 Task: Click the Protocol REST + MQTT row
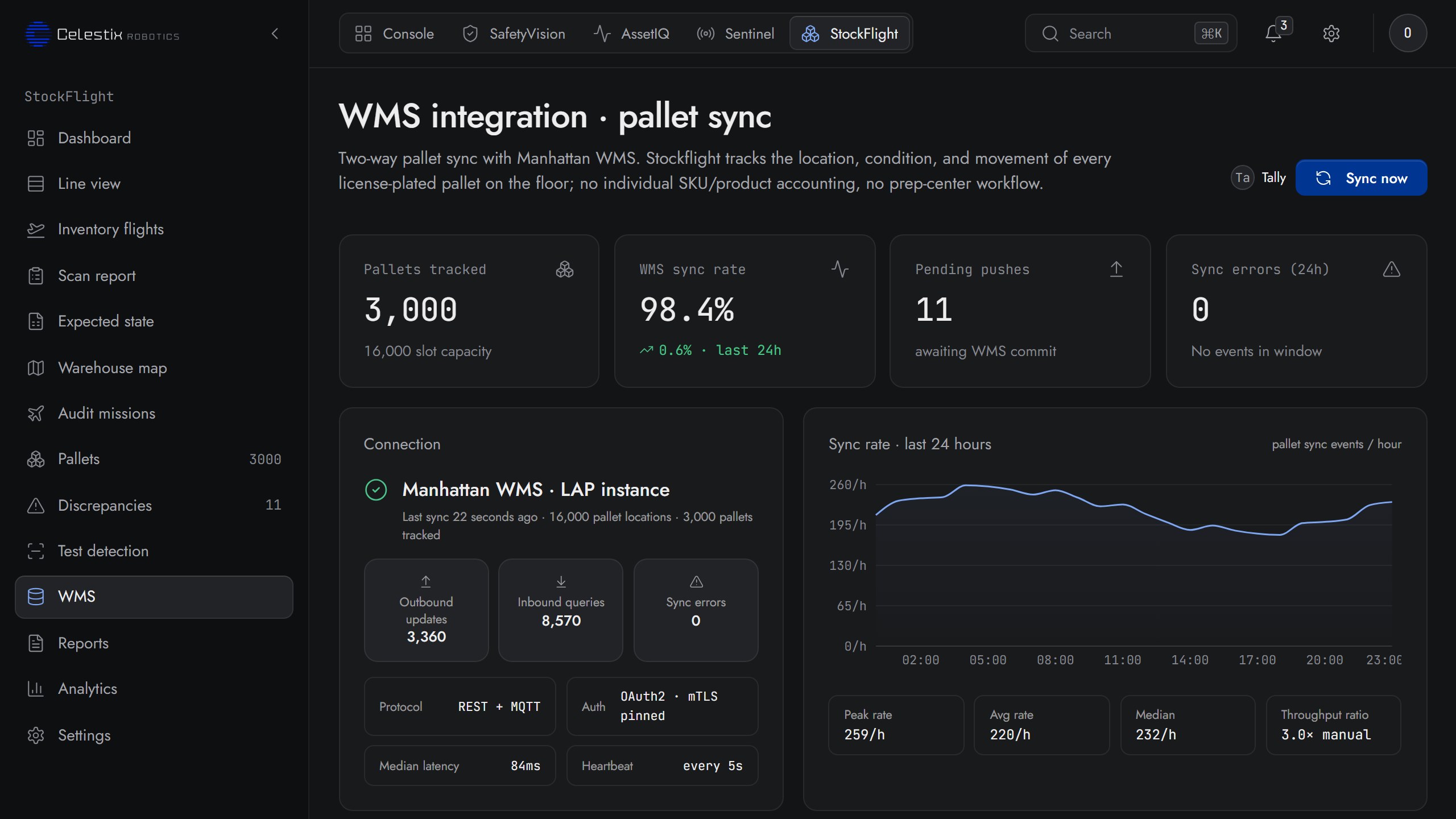point(460,706)
